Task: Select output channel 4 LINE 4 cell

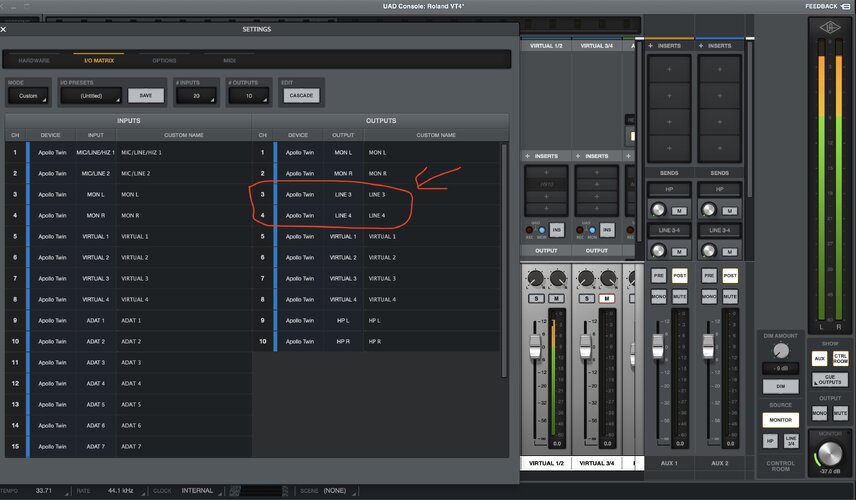Action: click(343, 216)
